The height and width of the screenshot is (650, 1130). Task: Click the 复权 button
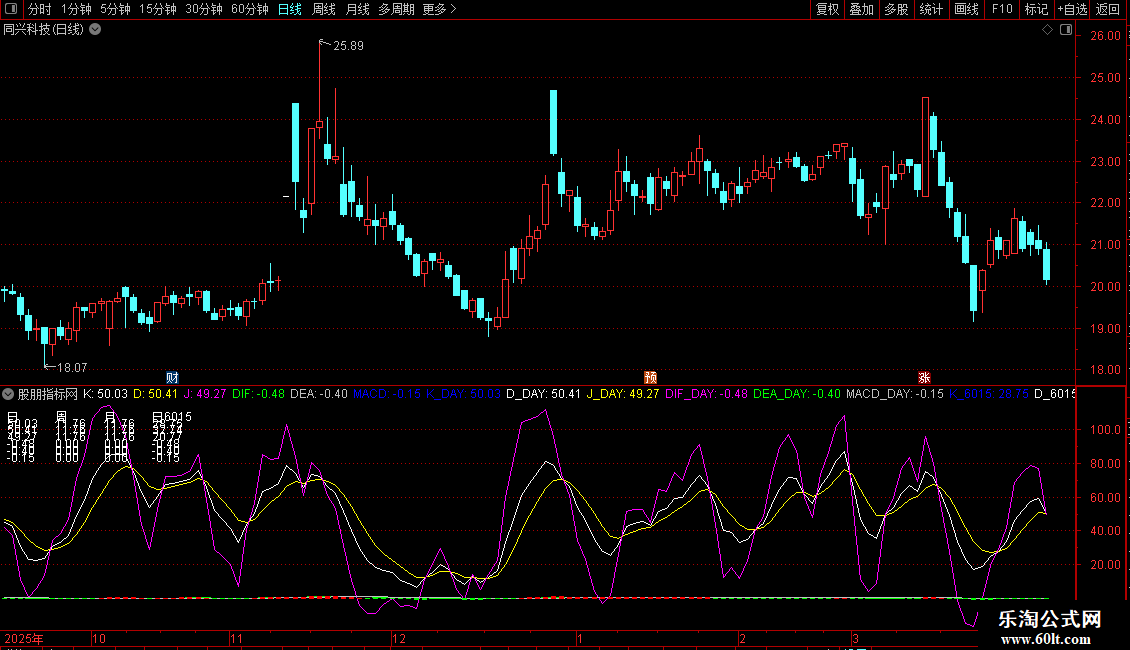(828, 9)
